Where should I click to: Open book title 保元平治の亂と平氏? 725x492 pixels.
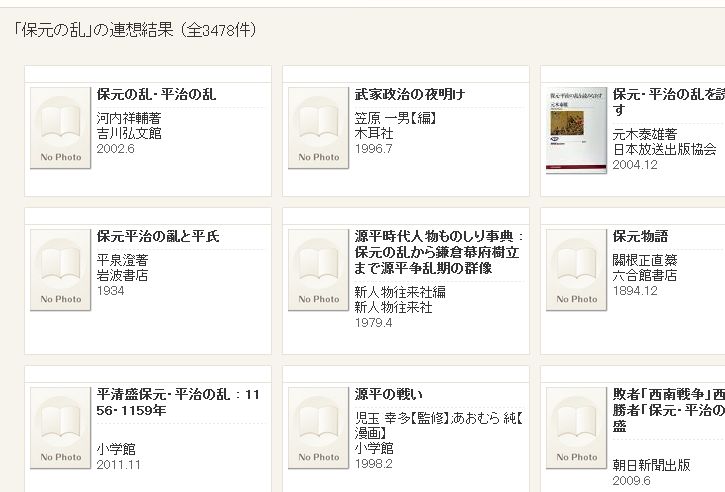tap(158, 236)
